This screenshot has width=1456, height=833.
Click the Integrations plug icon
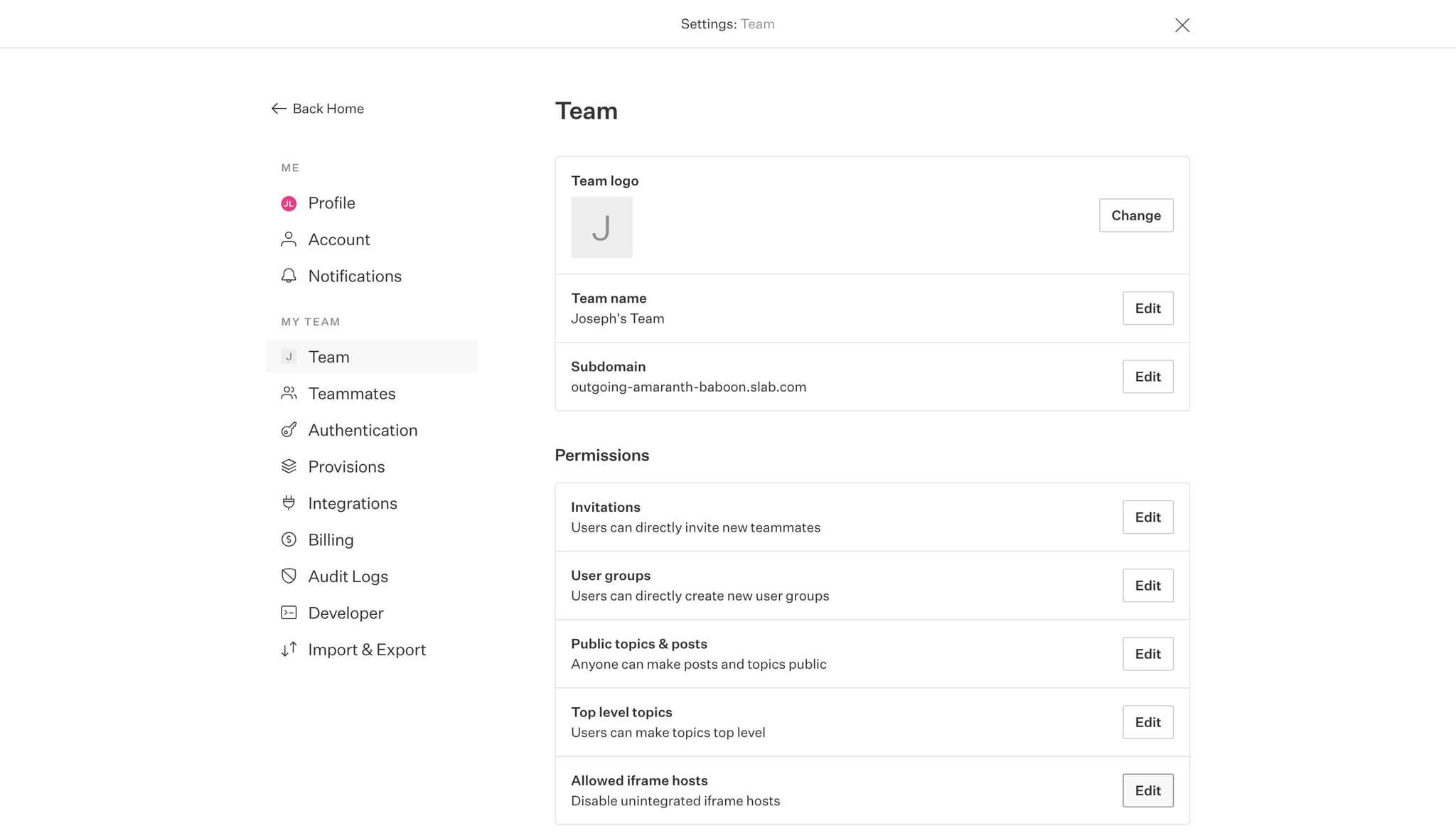(289, 503)
